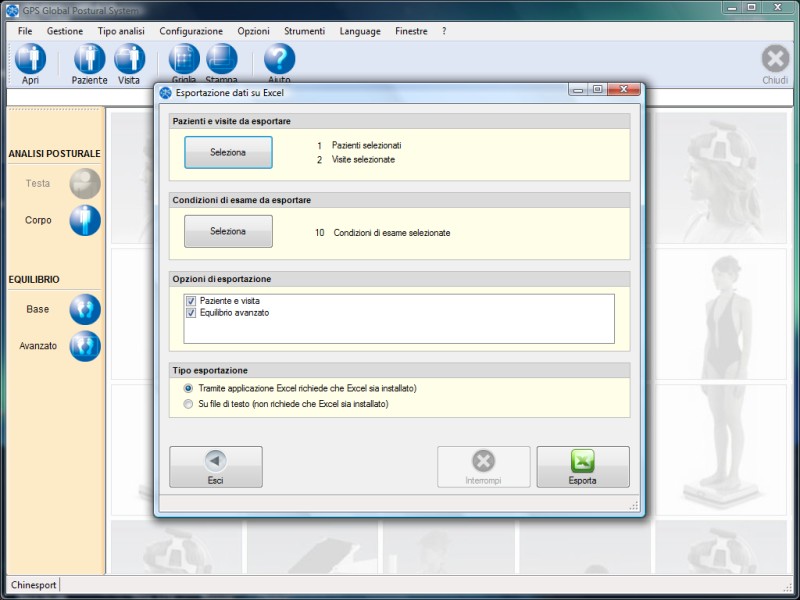800x600 pixels.
Task: Open the Language menu
Action: tap(360, 31)
